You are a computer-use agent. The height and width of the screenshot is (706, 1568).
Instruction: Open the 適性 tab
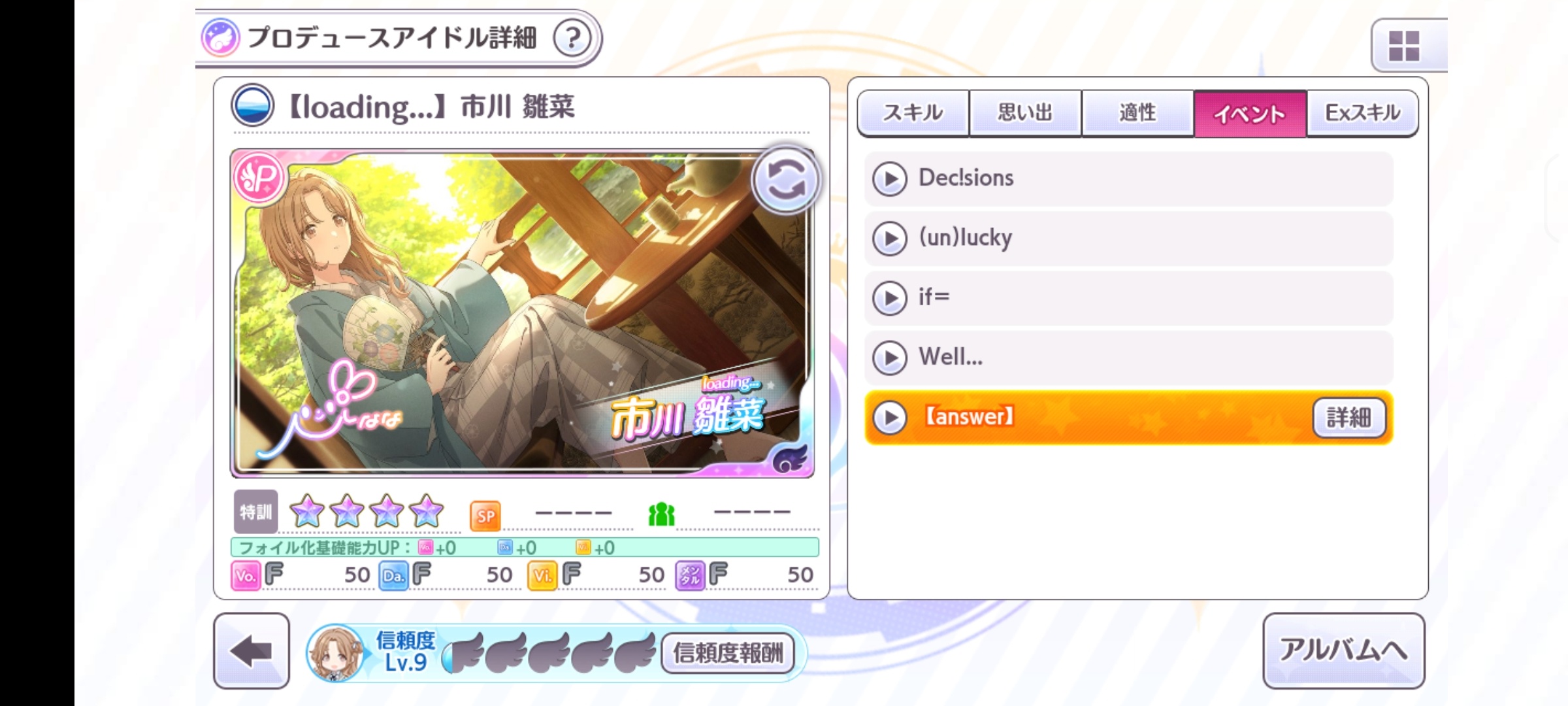pyautogui.click(x=1137, y=113)
